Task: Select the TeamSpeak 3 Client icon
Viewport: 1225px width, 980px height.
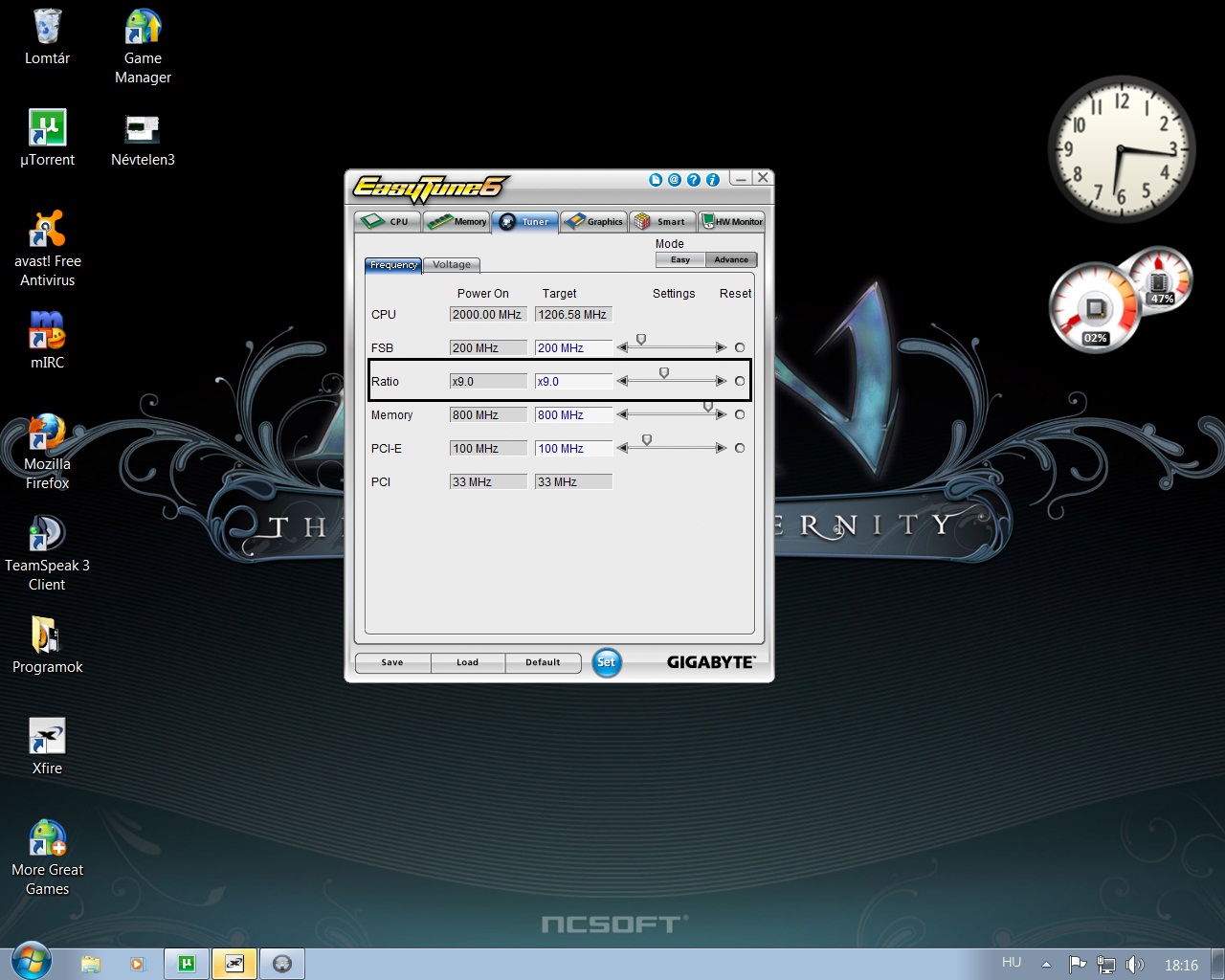Action: [x=47, y=554]
